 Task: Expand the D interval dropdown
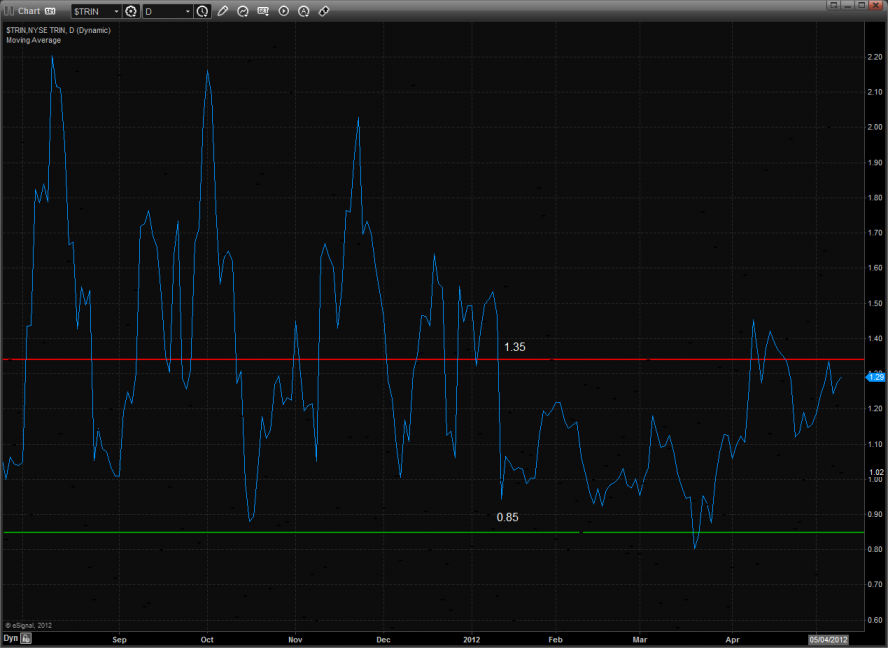coord(187,11)
